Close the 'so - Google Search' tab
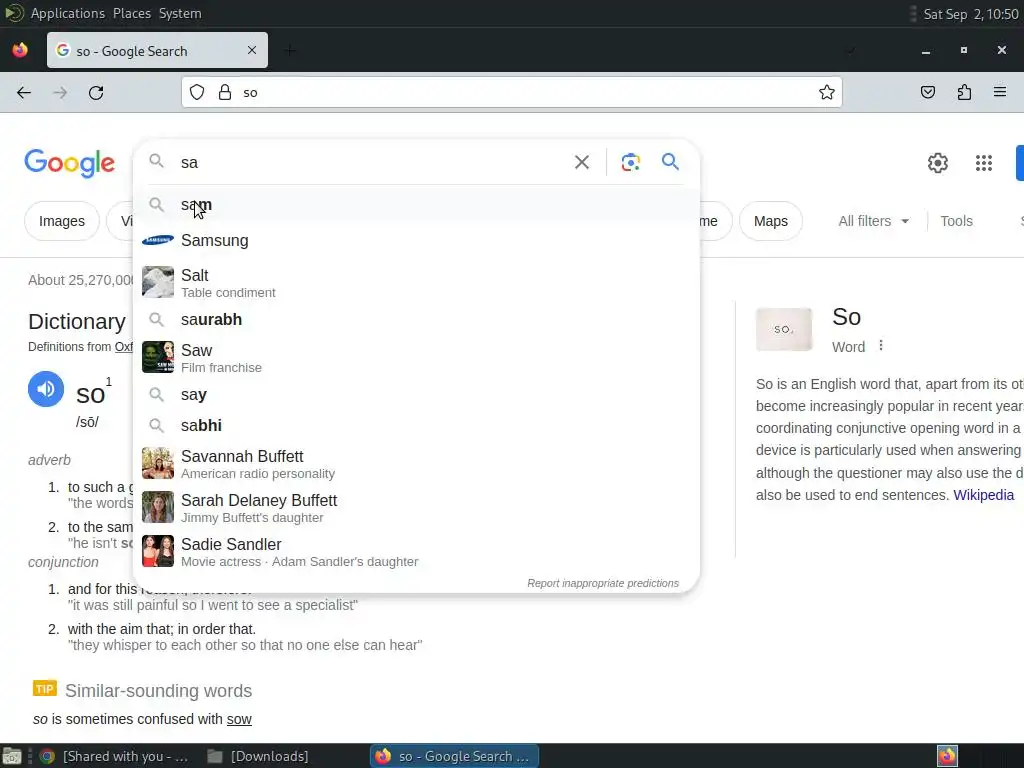Viewport: 1024px width, 768px height. pos(252,50)
